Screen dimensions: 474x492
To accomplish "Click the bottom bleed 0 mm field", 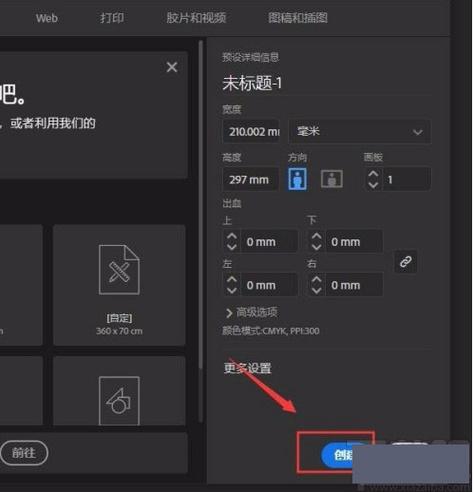I will [x=354, y=242].
